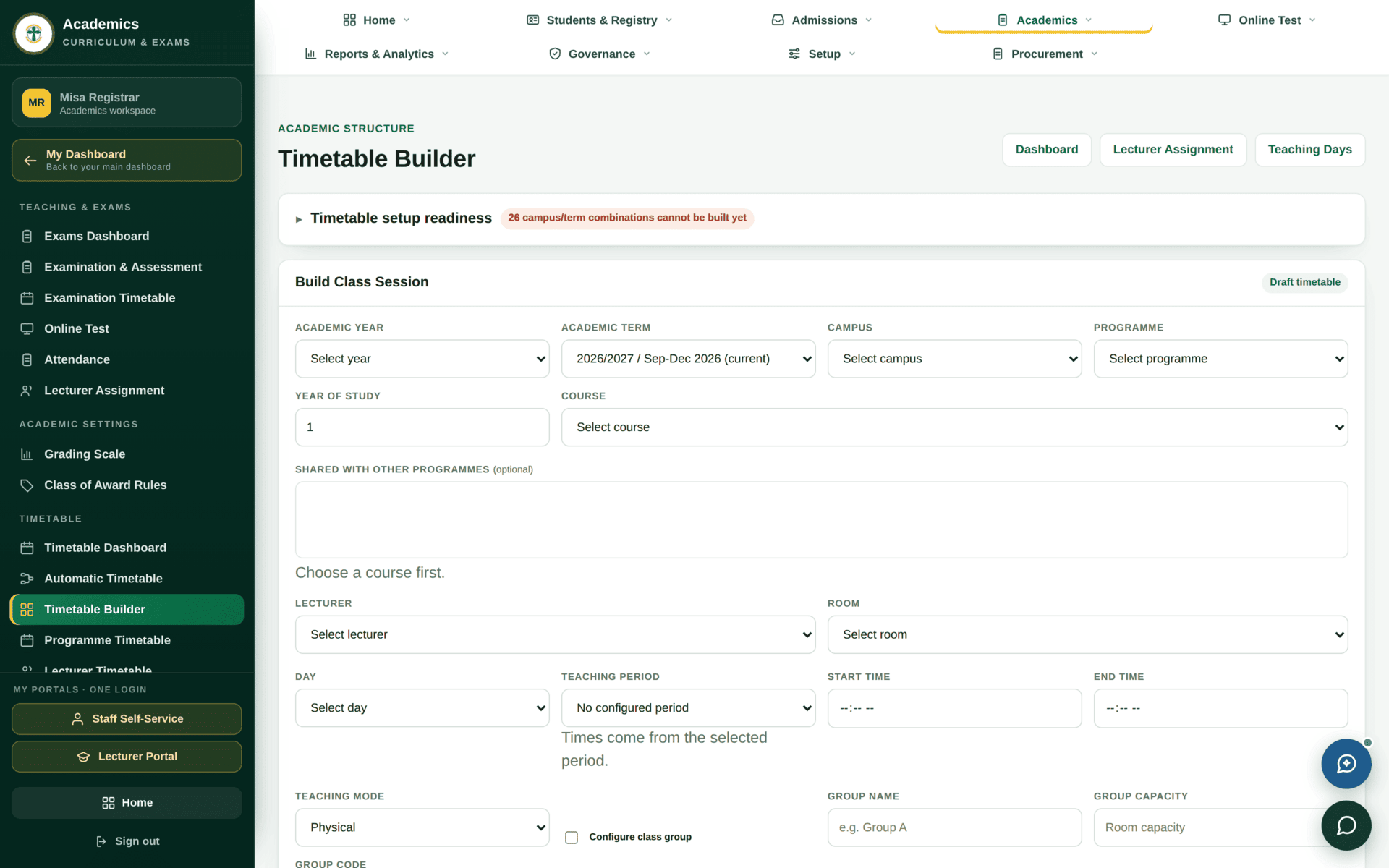Open the Governance top navigation menu
Viewport: 1389px width, 868px height.
click(600, 54)
